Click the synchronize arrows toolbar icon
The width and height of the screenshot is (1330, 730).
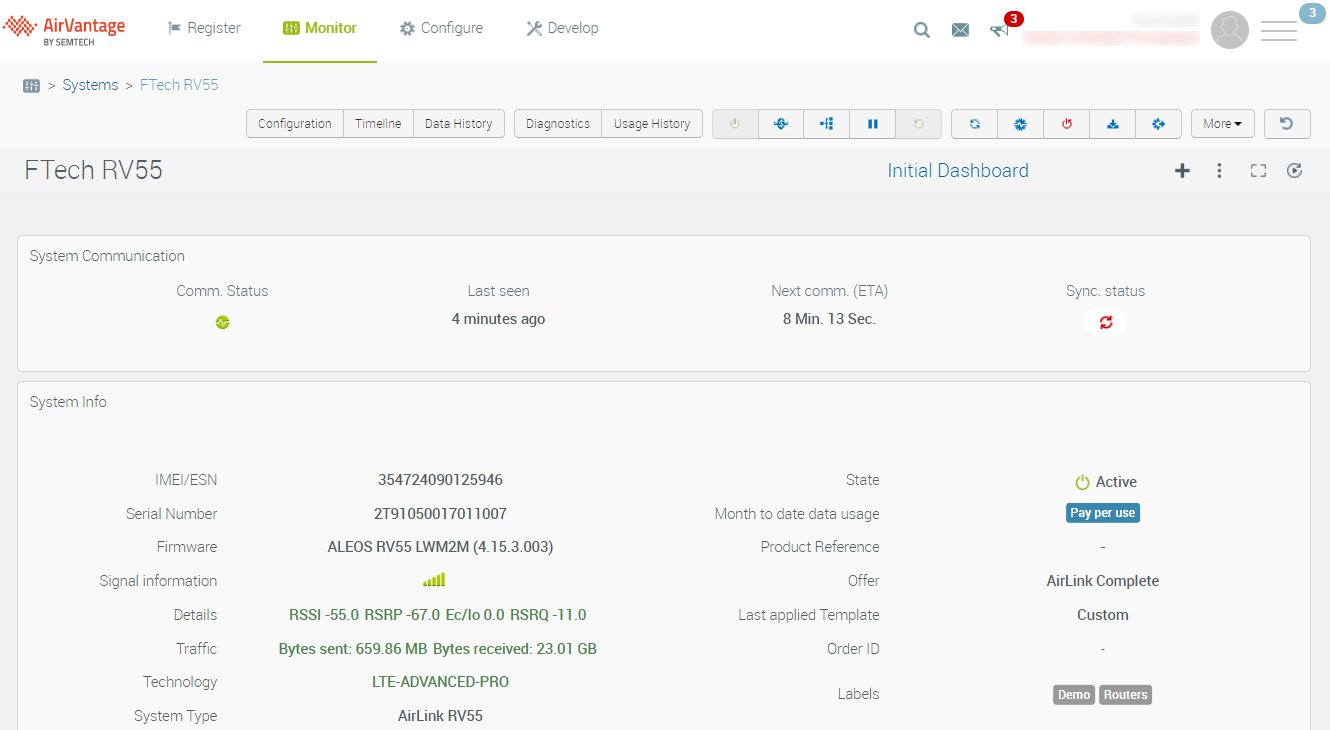(975, 124)
